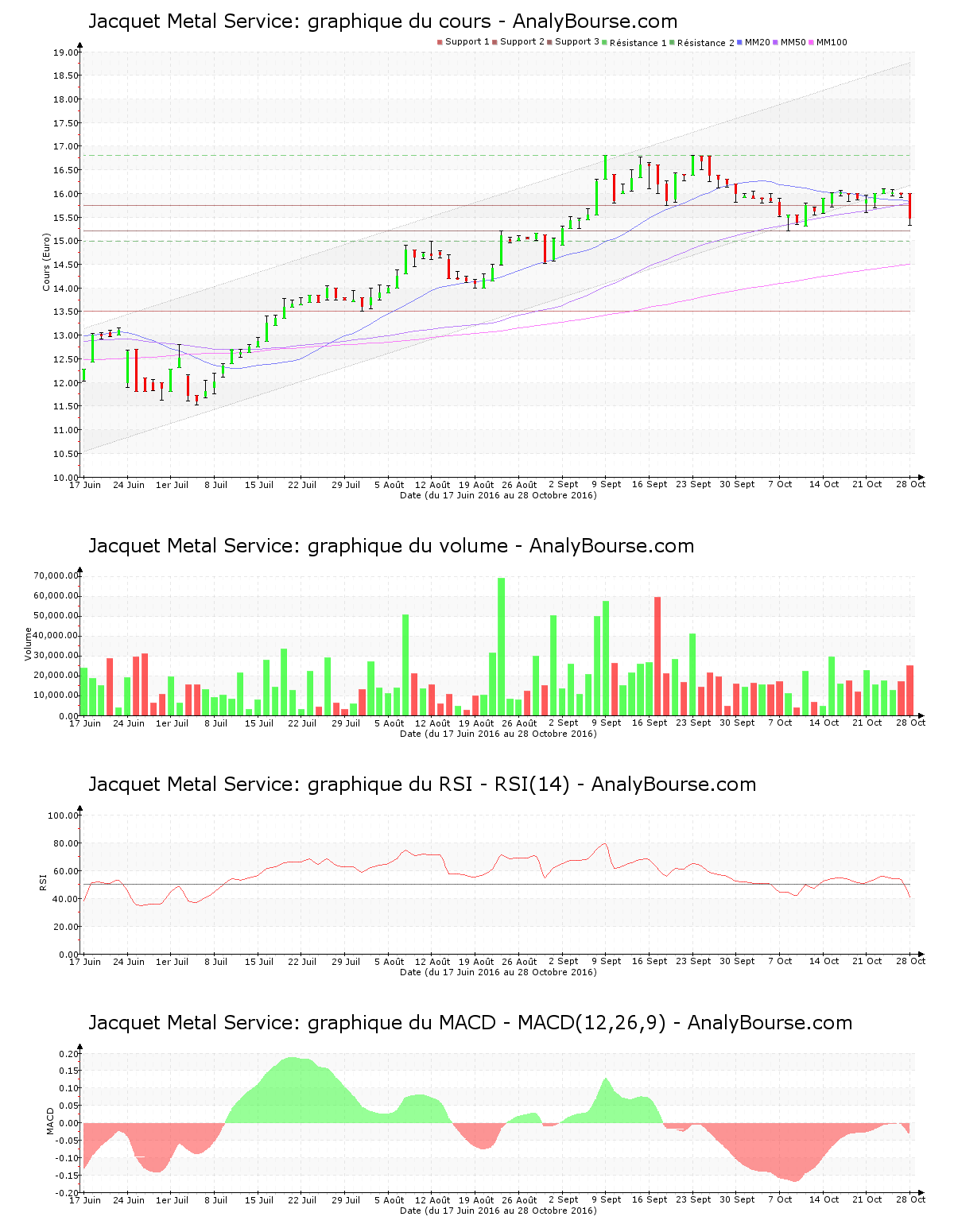Click the date range caption below RSI chart
954x1232 pixels.
tap(498, 972)
